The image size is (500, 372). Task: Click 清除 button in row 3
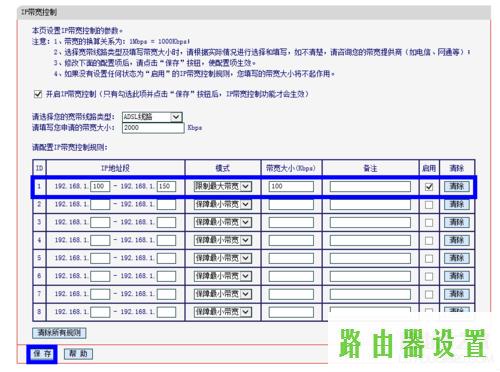coord(457,222)
